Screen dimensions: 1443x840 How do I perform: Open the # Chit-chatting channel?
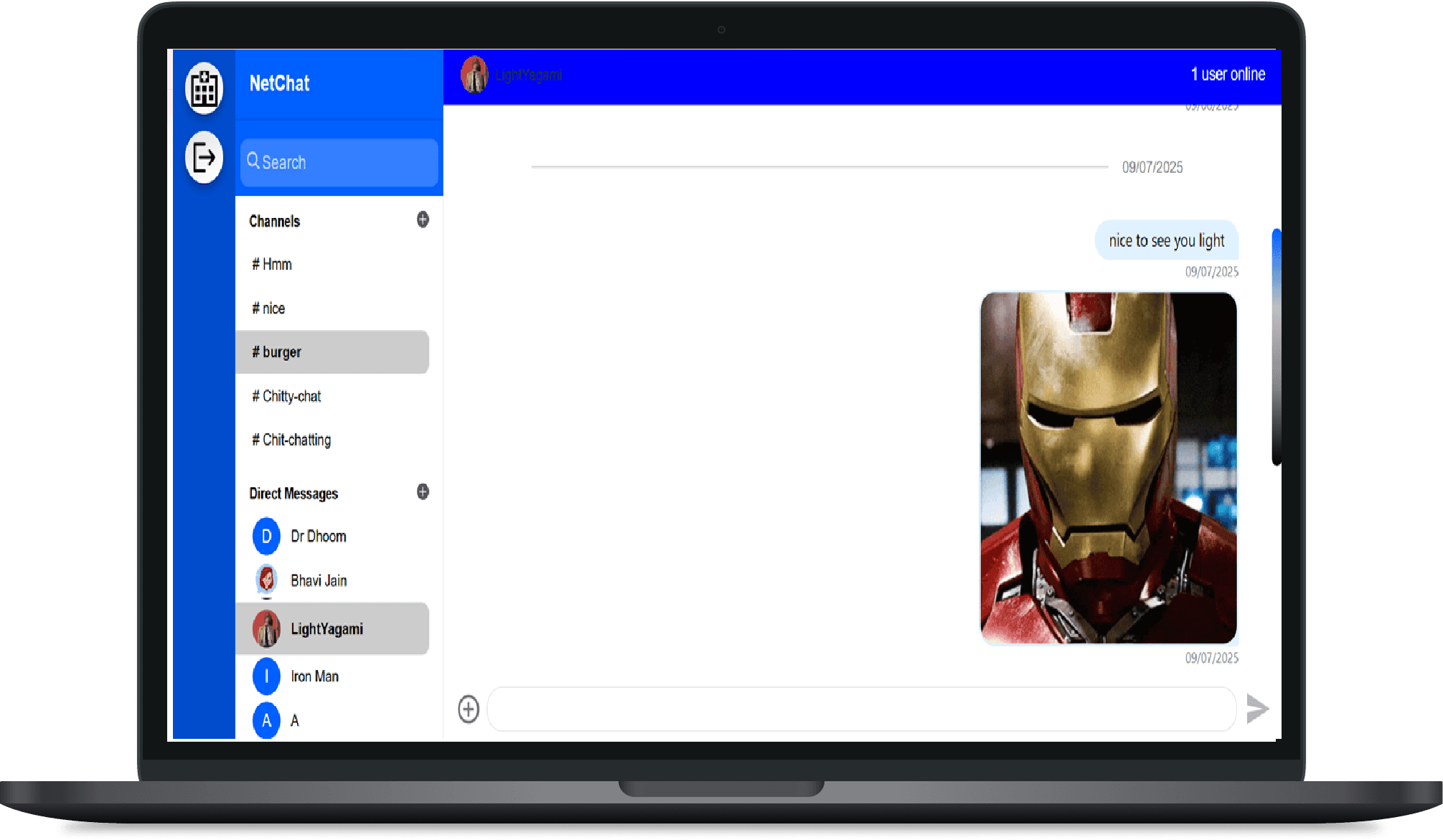pyautogui.click(x=332, y=440)
